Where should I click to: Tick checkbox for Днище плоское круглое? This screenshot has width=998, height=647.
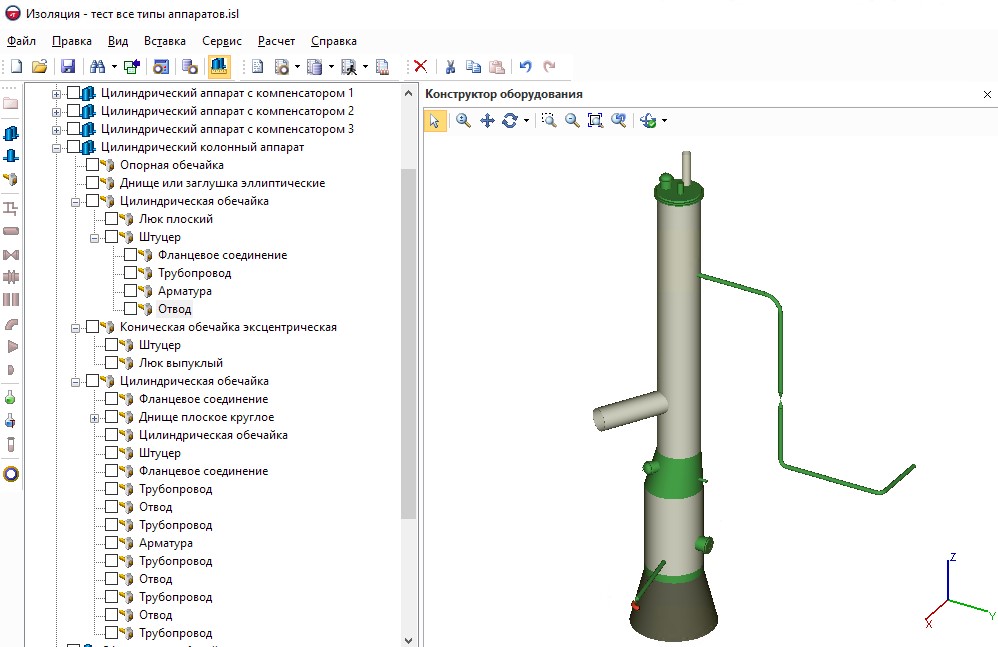(x=111, y=417)
